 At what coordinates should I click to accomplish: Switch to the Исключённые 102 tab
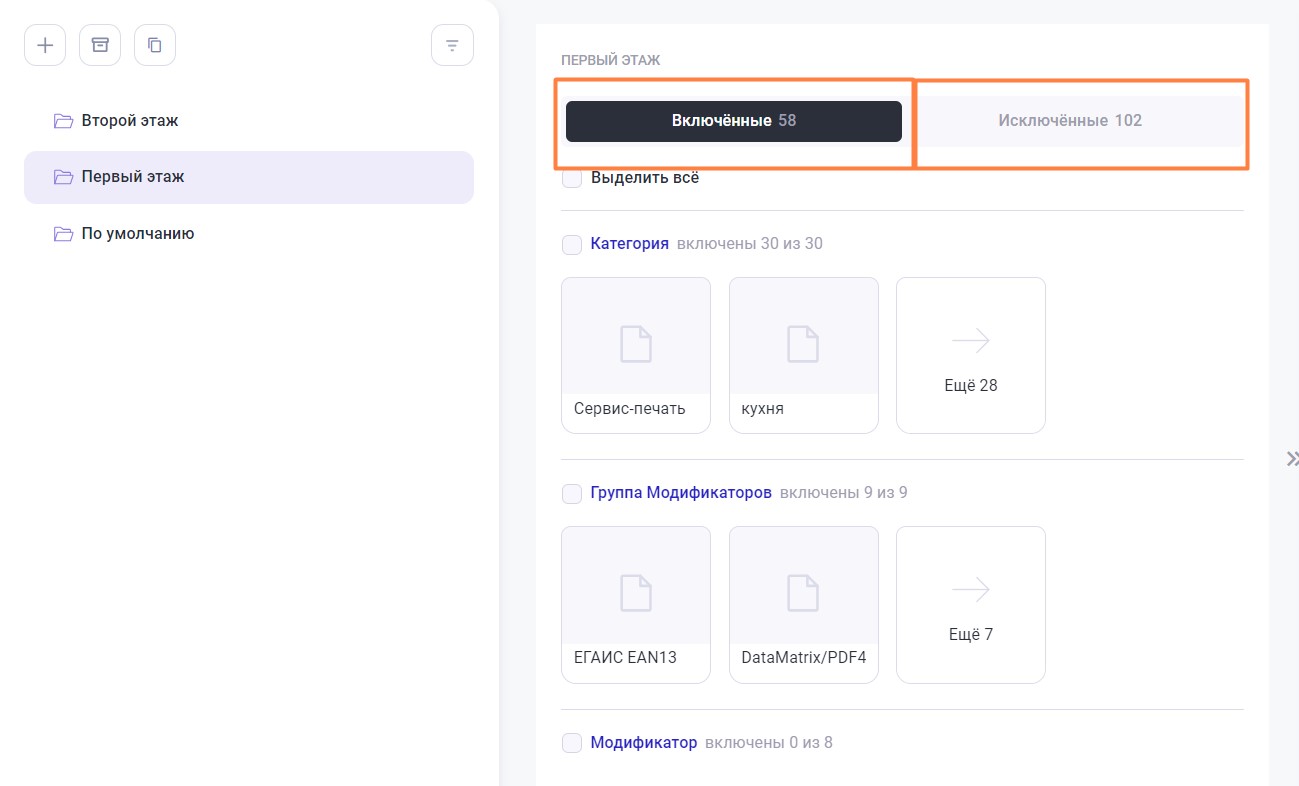tap(1069, 121)
